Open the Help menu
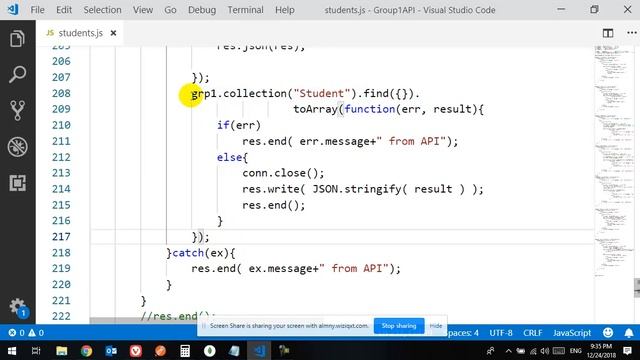 click(284, 10)
